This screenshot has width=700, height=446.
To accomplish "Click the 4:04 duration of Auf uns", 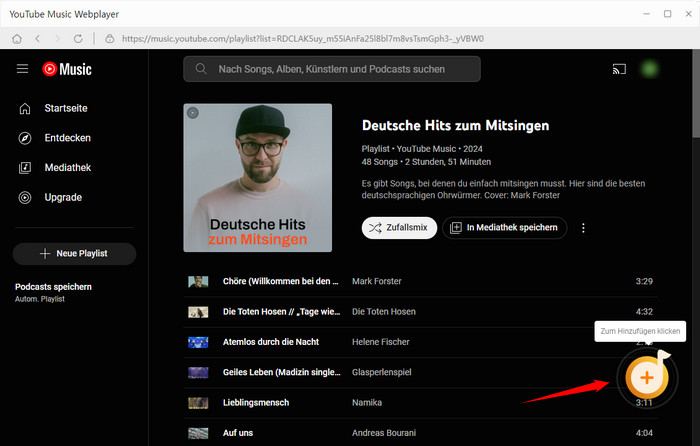I will click(x=644, y=433).
